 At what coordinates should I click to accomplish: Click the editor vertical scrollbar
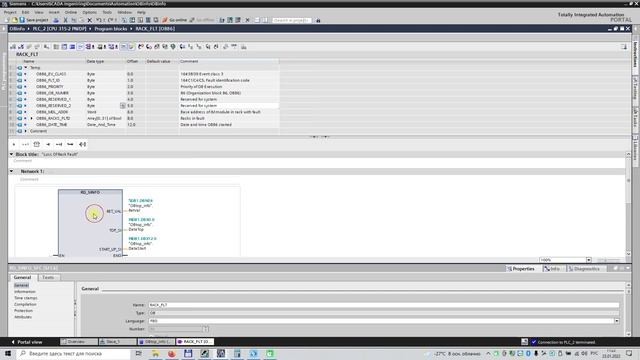coord(629,204)
